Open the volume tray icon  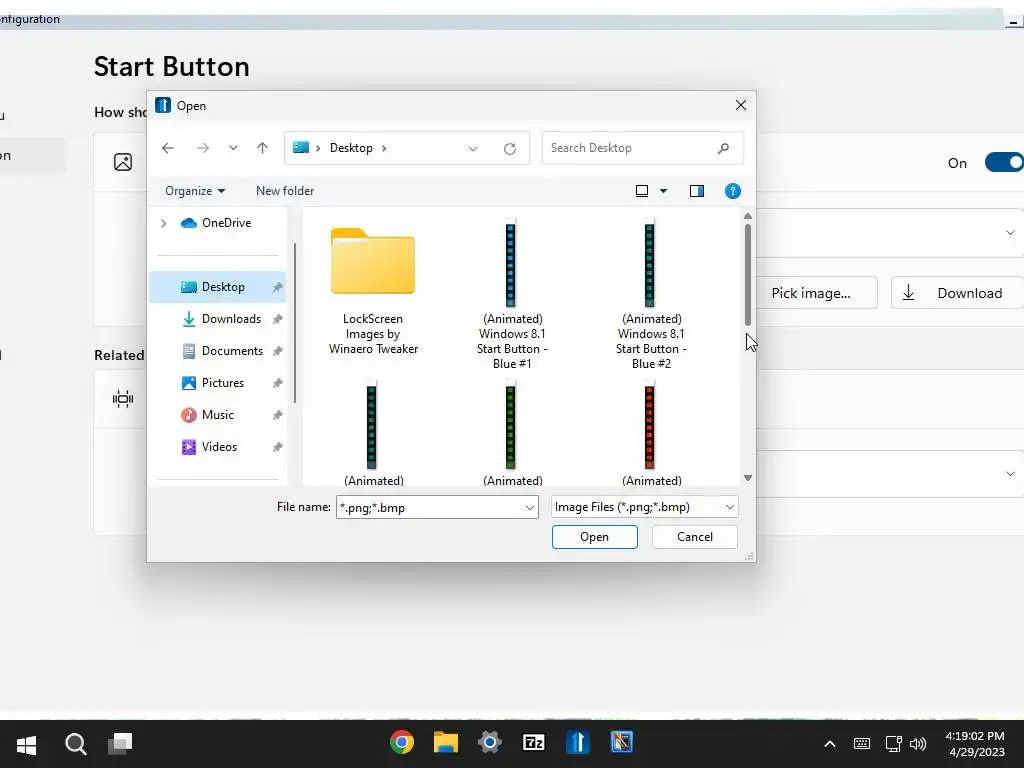tap(918, 744)
